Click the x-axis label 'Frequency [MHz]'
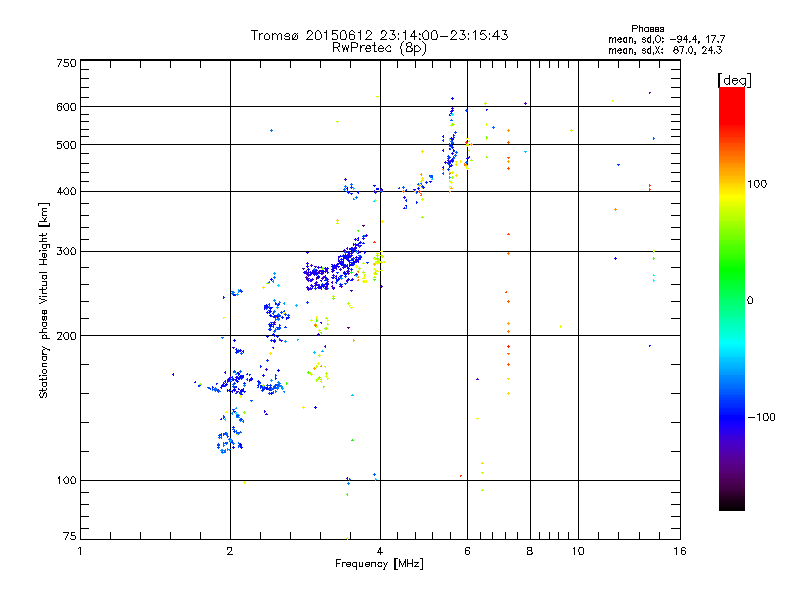The height and width of the screenshot is (600, 800). point(379,564)
